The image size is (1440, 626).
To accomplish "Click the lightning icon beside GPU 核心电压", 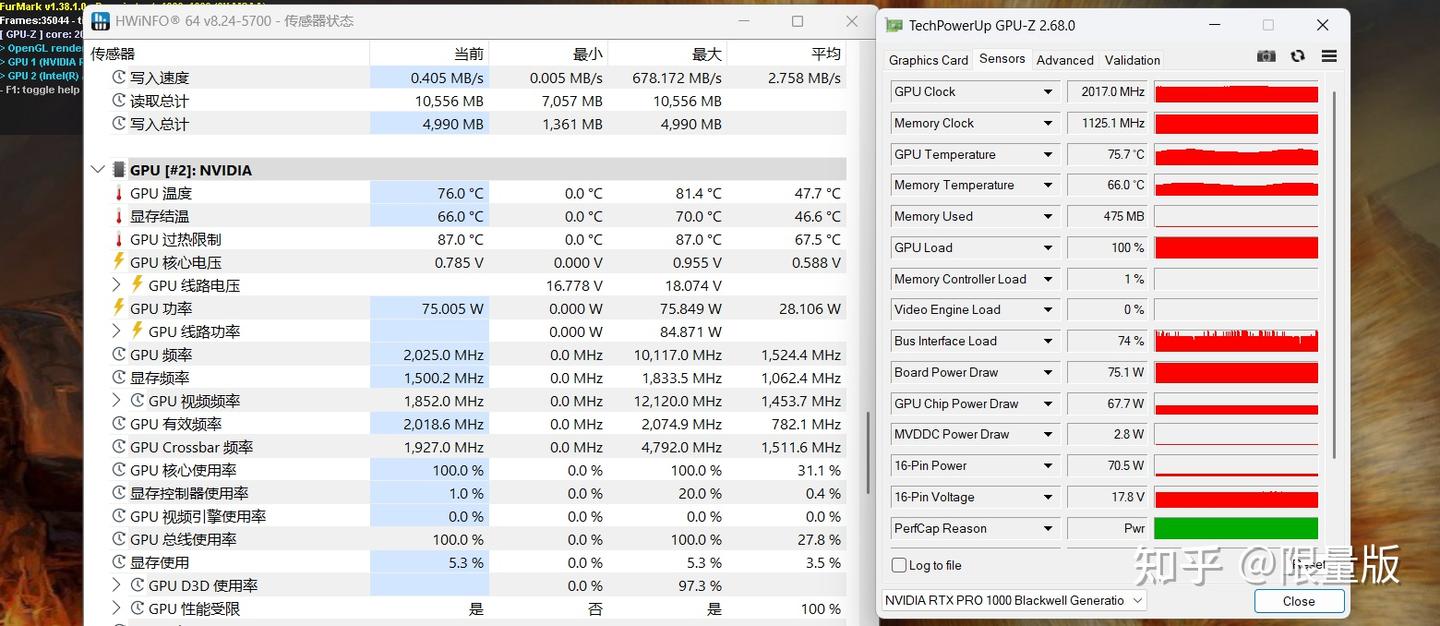I will (x=119, y=262).
